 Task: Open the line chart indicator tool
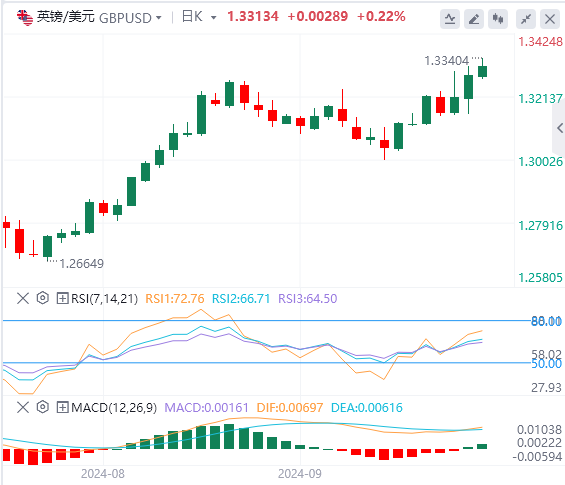click(x=450, y=19)
